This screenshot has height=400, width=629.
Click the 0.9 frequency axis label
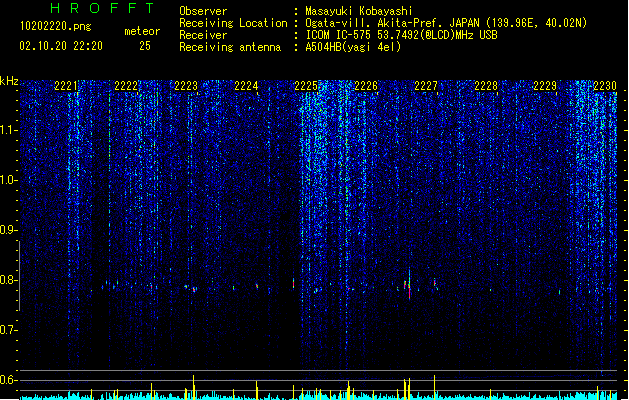pos(8,230)
